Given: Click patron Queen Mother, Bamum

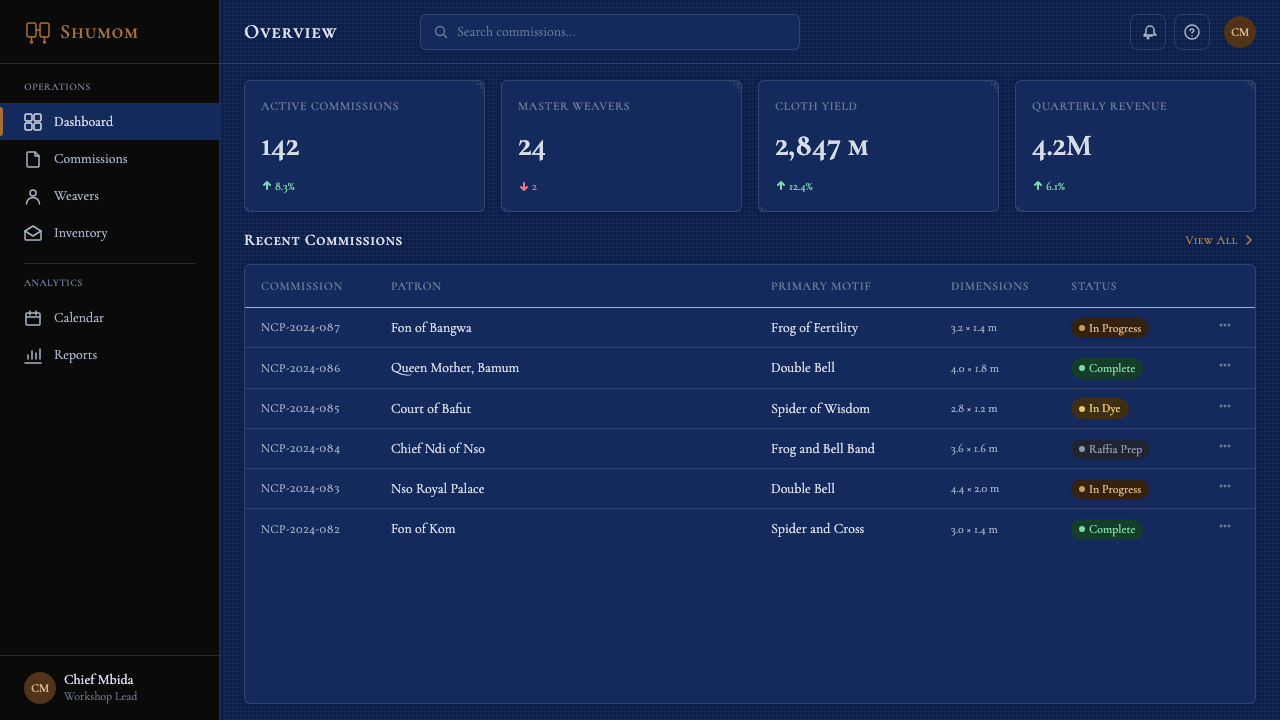Looking at the screenshot, I should point(455,368).
